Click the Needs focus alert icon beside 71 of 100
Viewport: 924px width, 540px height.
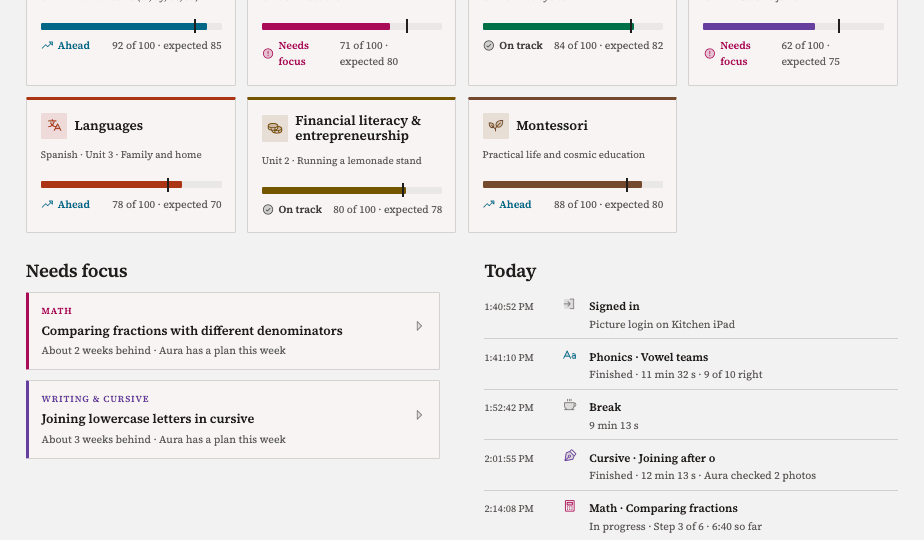point(268,54)
